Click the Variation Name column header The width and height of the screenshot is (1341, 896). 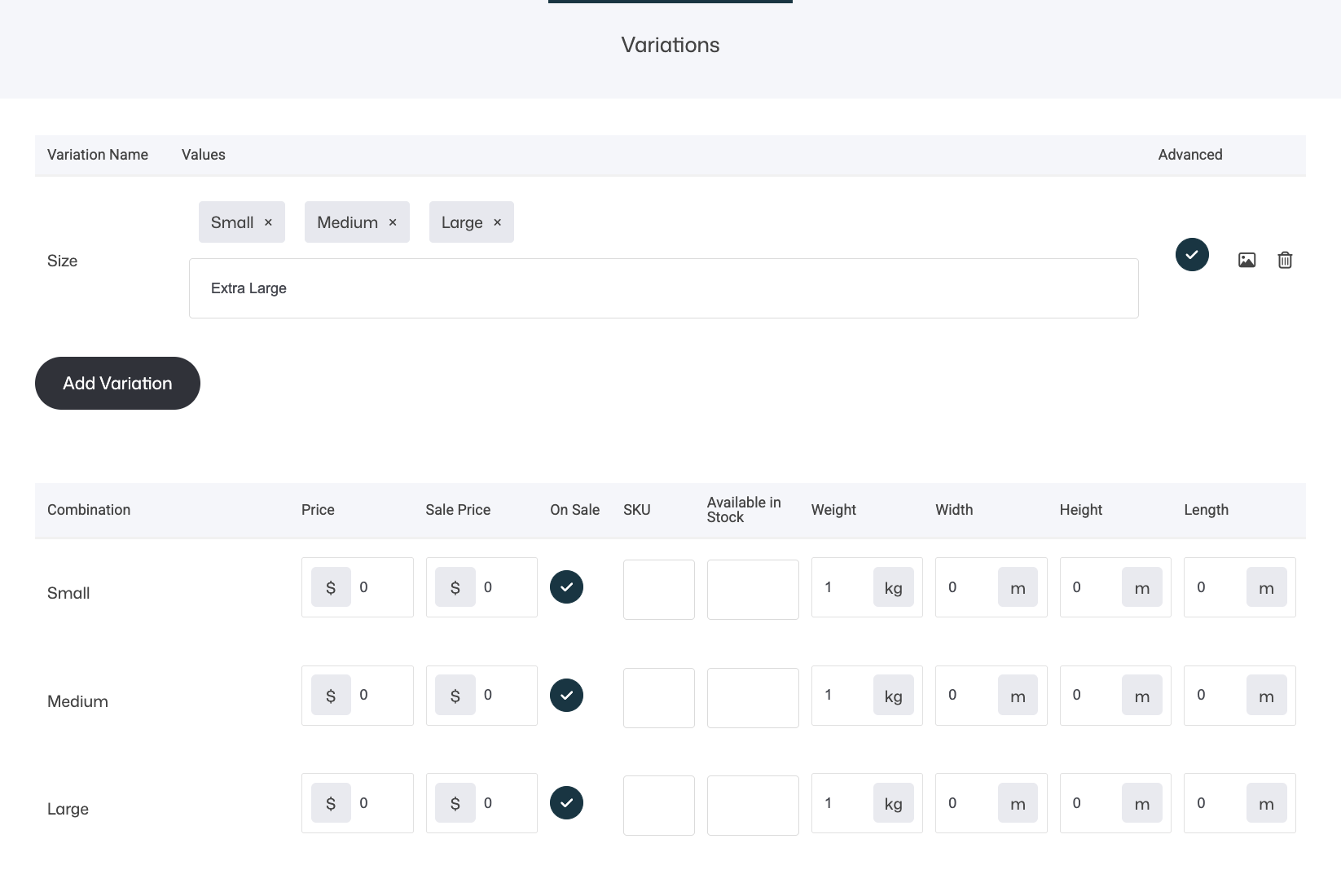(98, 155)
